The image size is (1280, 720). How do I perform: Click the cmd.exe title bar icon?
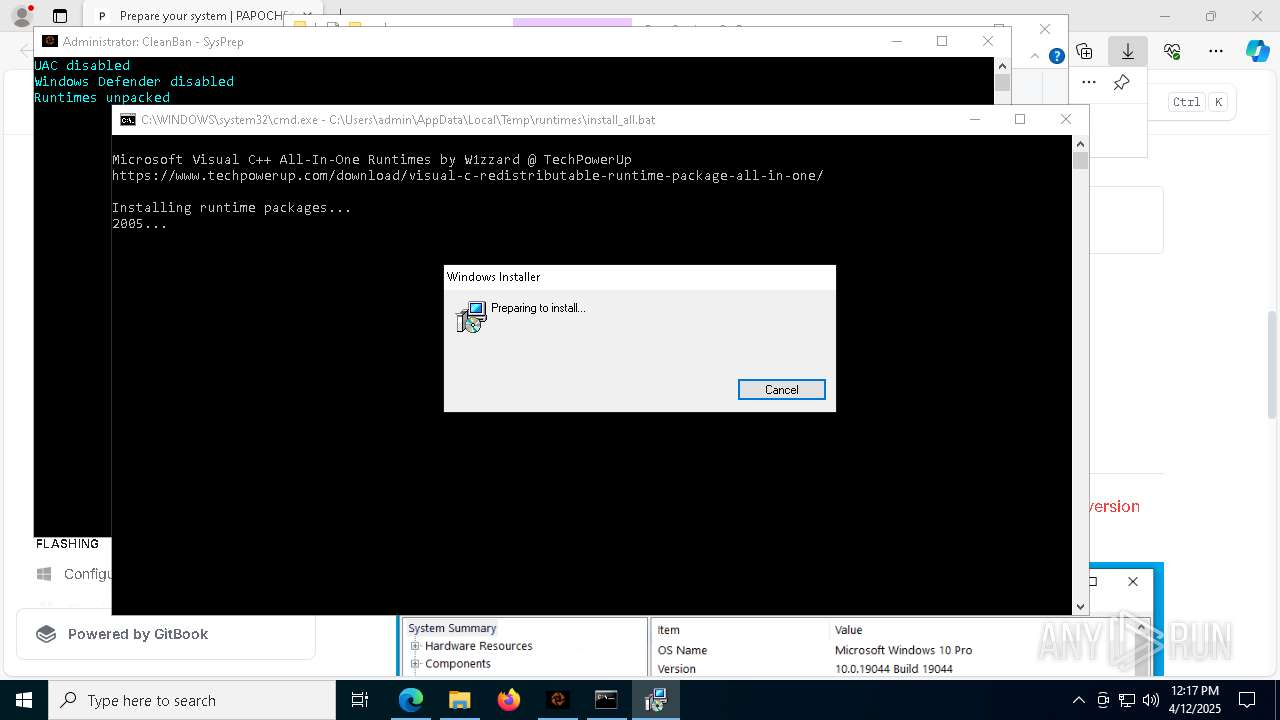click(x=128, y=120)
